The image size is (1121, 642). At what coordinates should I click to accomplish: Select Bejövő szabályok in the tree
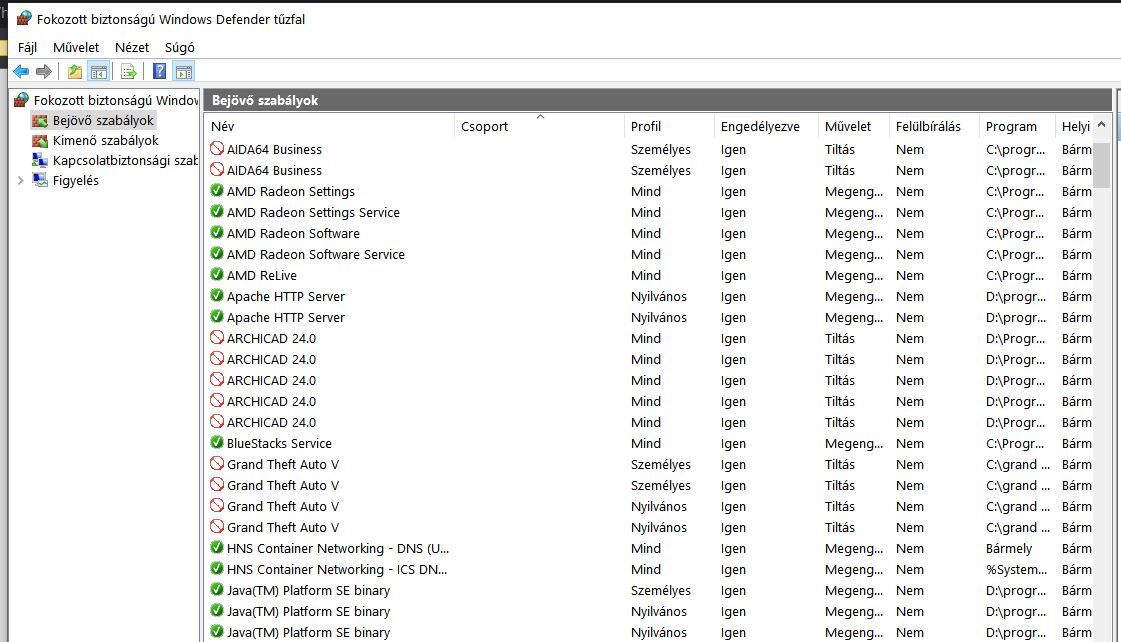(103, 120)
